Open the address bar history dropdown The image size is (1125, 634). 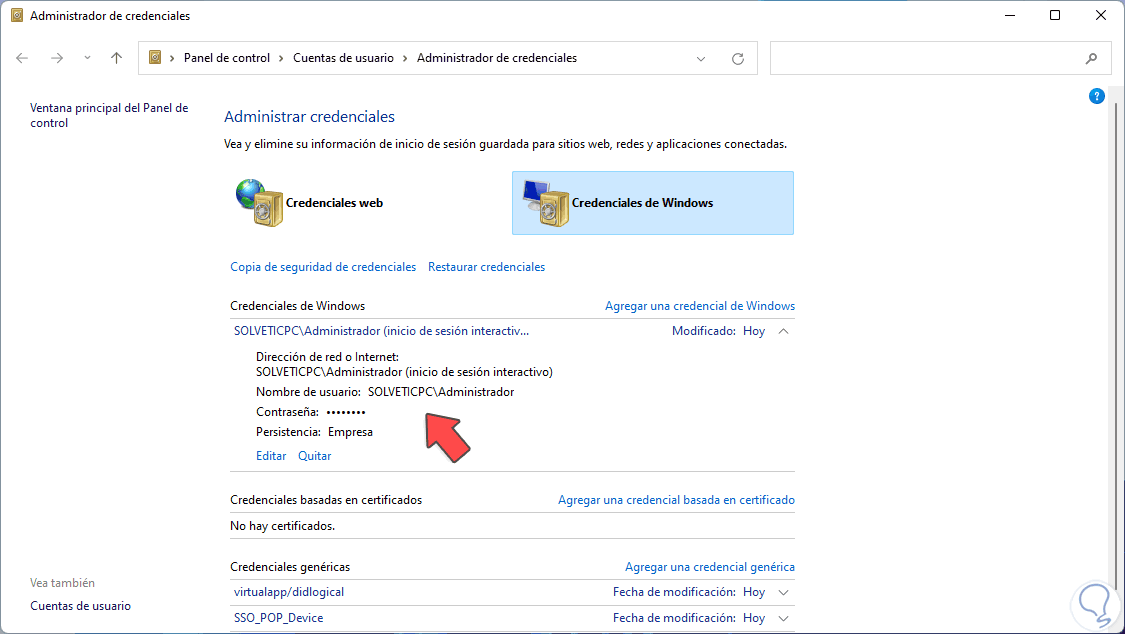pyautogui.click(x=701, y=59)
